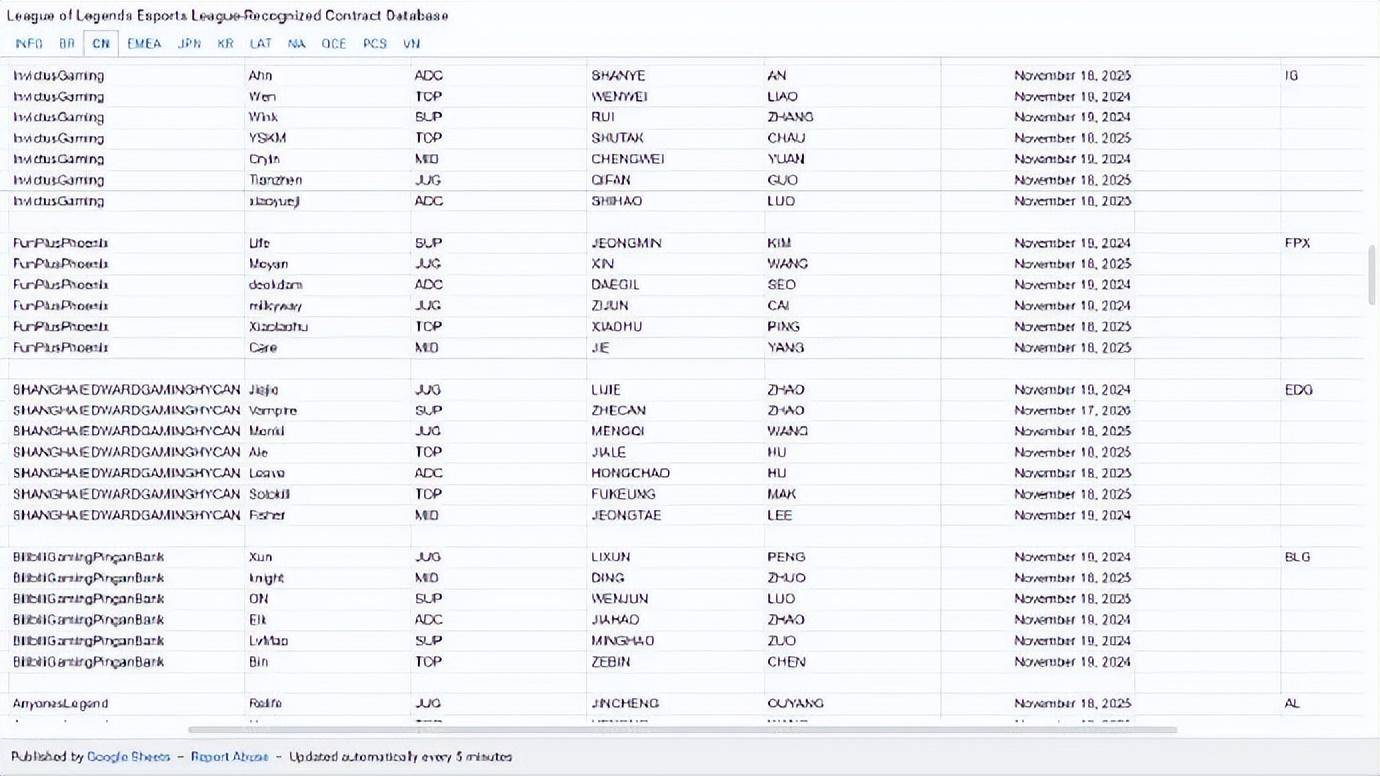Click the FUKEUNG first name cell
The height and width of the screenshot is (776, 1380).
click(x=676, y=494)
